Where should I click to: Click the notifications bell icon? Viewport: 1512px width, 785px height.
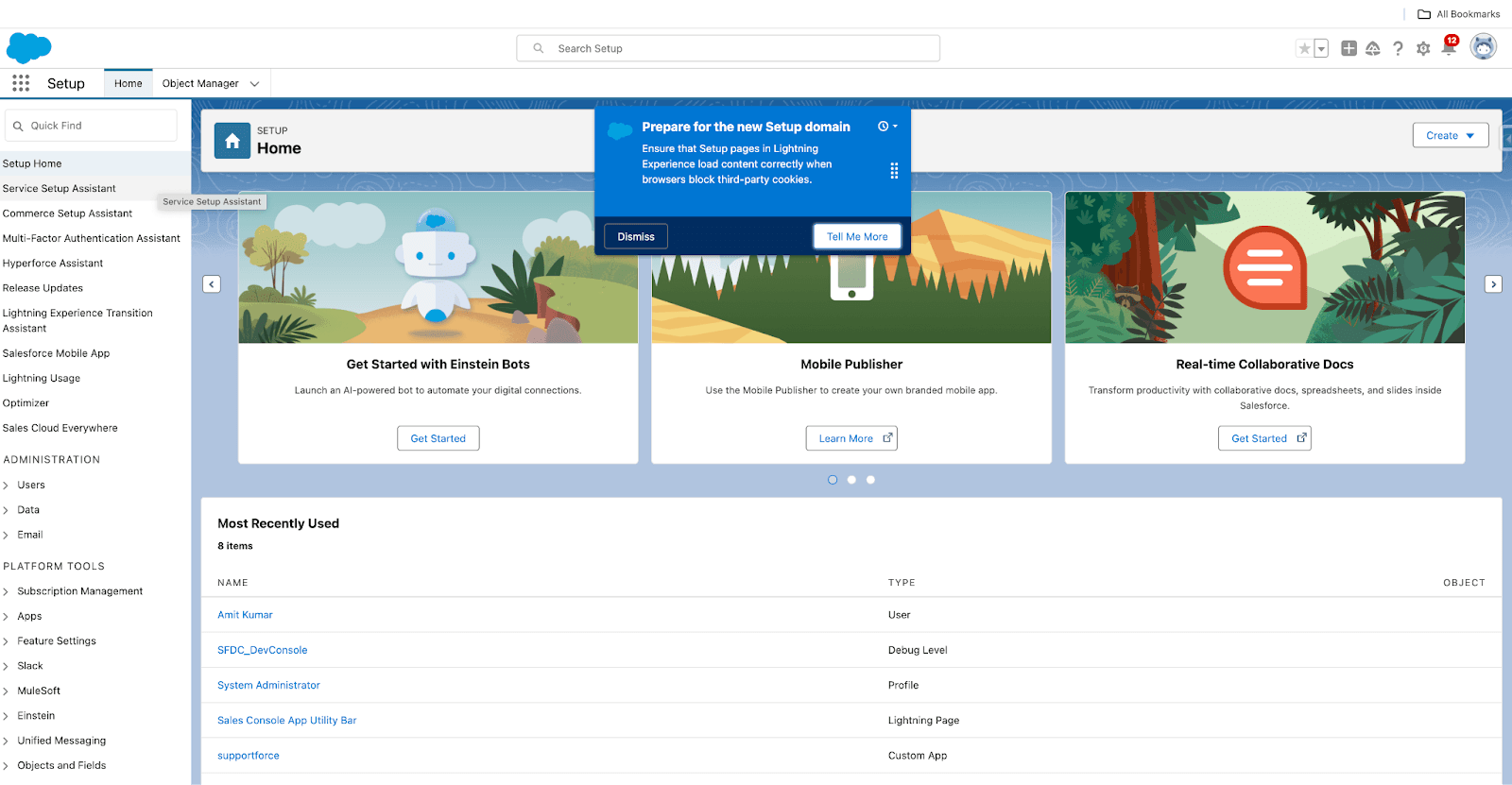[1449, 47]
